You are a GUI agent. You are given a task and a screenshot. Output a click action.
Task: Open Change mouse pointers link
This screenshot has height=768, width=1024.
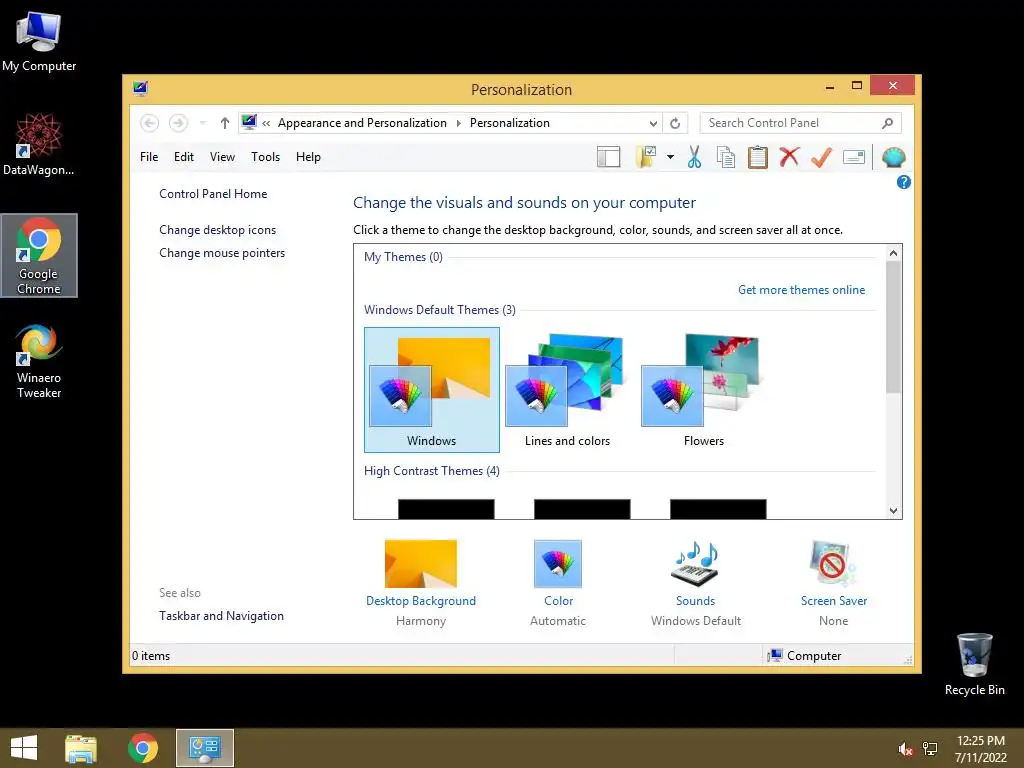(x=222, y=253)
